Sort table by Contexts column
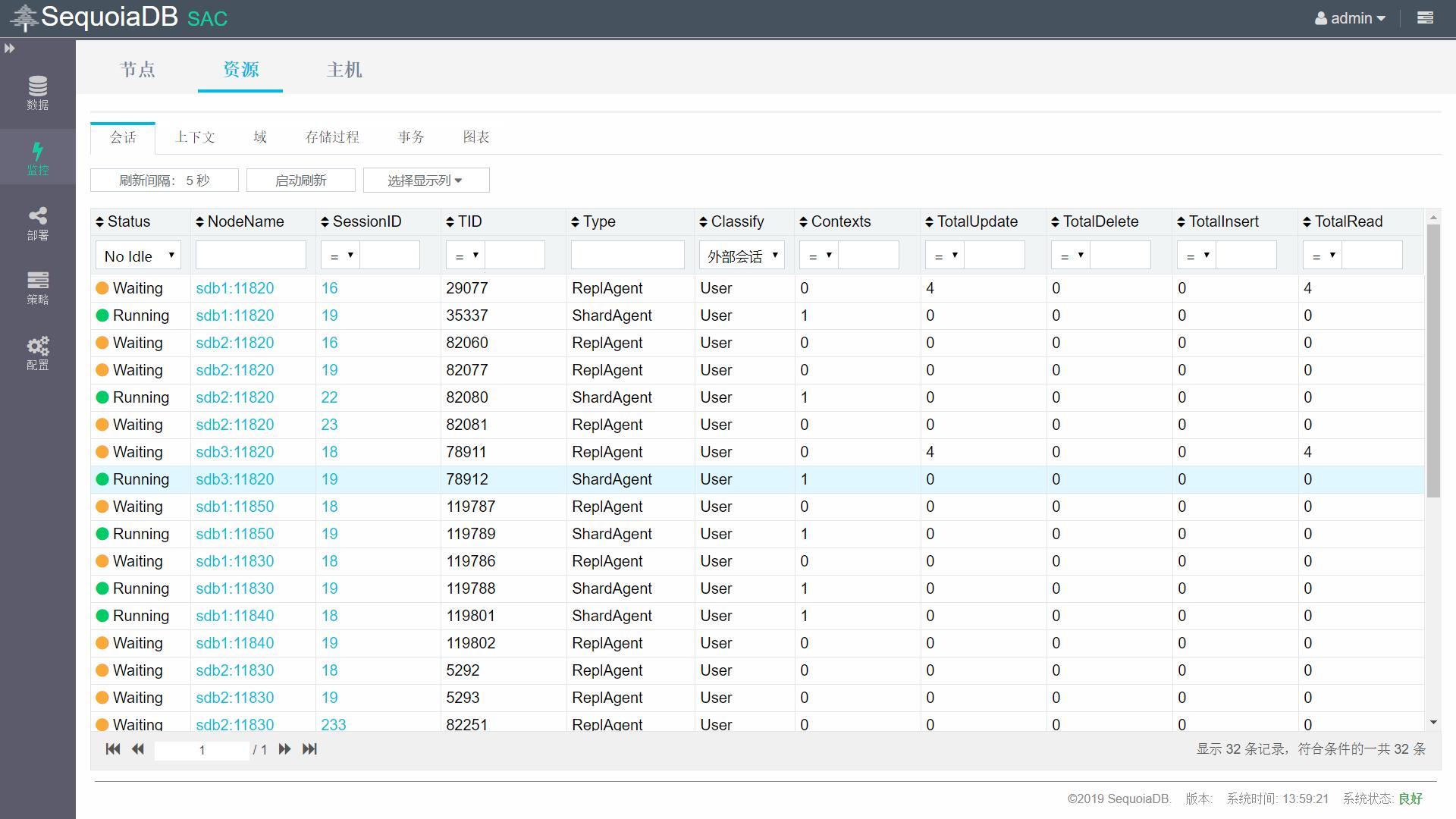Viewport: 1456px width, 819px height. click(835, 221)
